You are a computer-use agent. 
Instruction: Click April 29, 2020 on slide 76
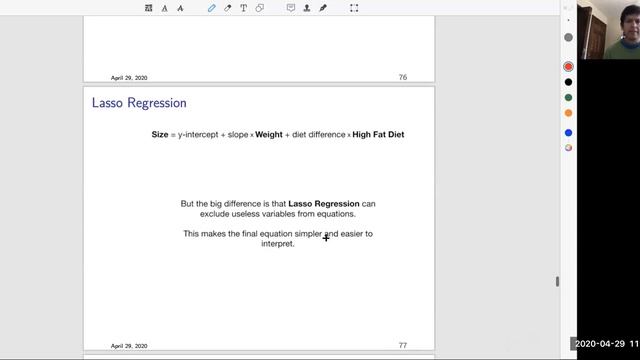pos(129,78)
